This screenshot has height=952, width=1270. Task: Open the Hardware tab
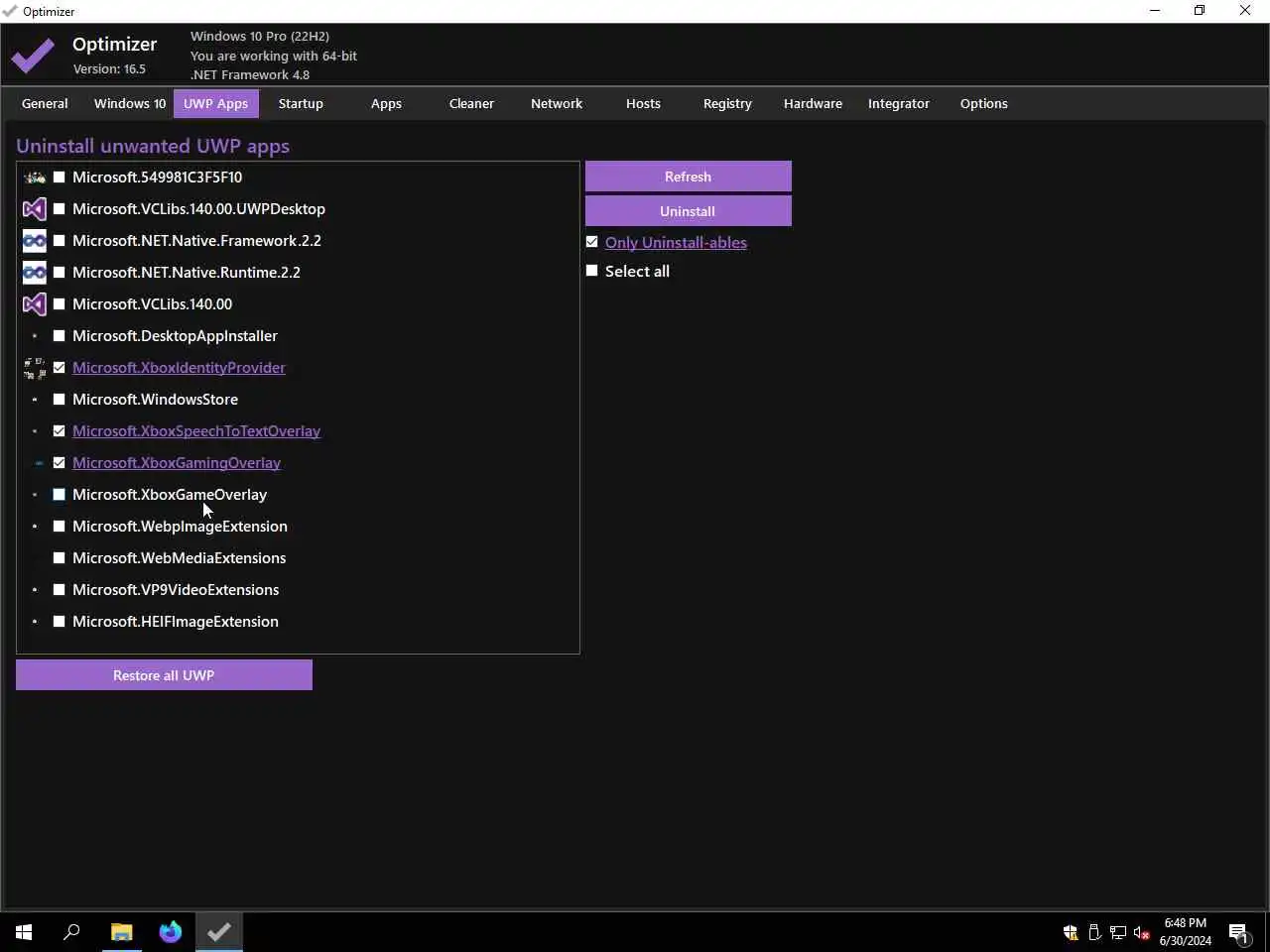click(813, 104)
